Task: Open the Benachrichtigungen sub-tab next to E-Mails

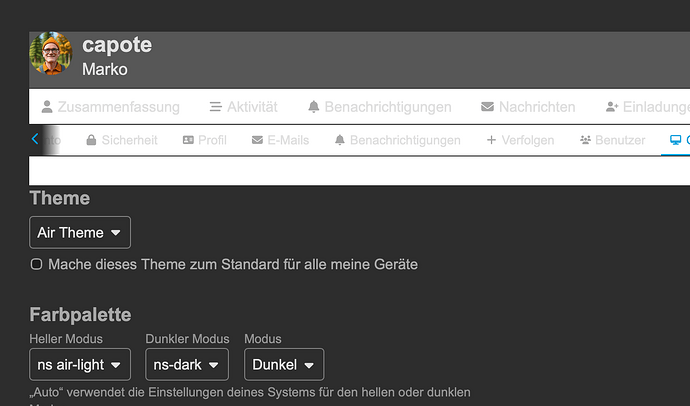Action: coord(397,140)
